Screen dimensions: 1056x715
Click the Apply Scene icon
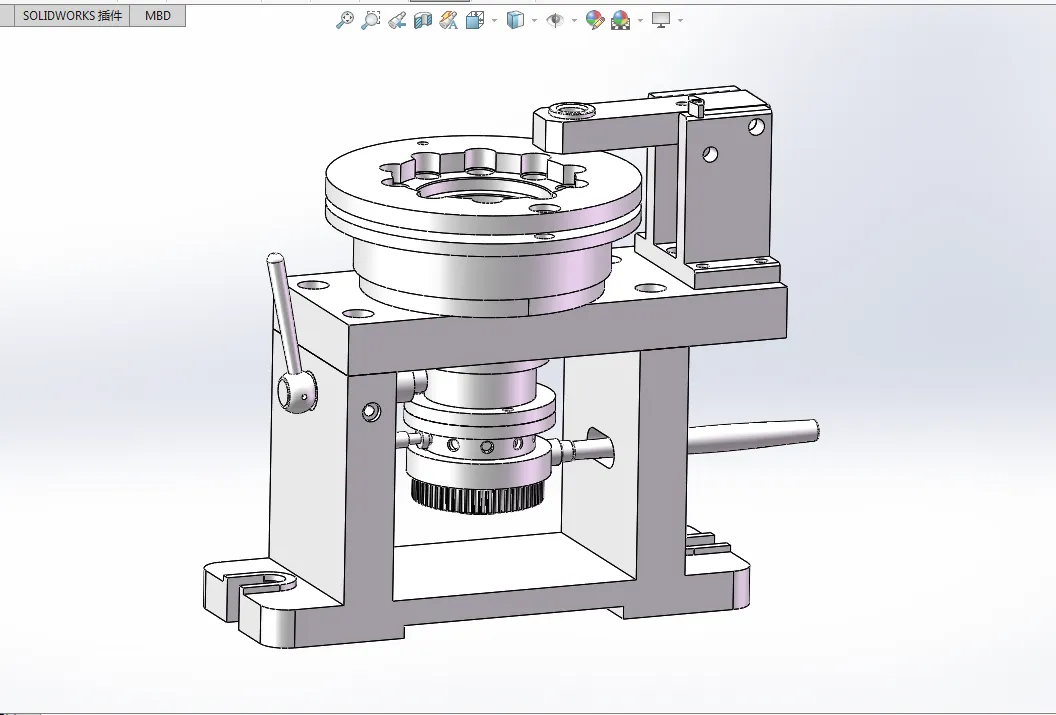click(x=621, y=20)
